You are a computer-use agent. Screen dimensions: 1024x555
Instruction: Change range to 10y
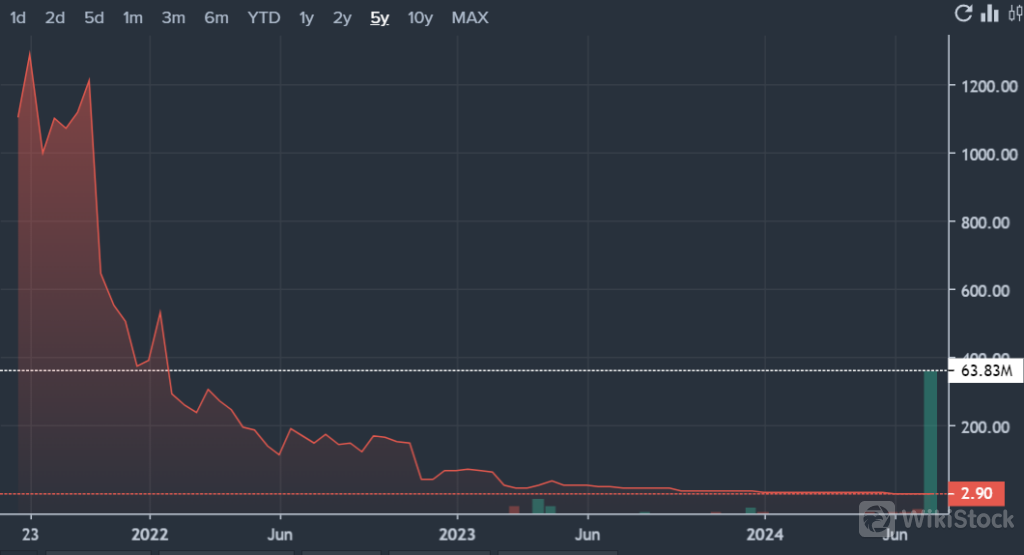click(420, 18)
